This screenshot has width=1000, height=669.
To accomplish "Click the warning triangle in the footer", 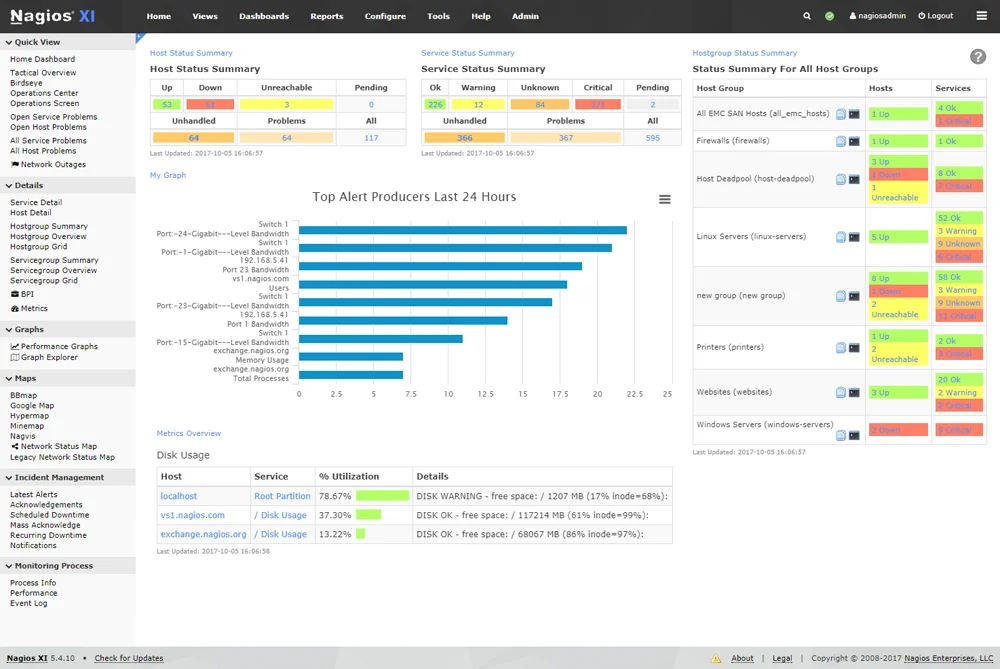I will (715, 658).
